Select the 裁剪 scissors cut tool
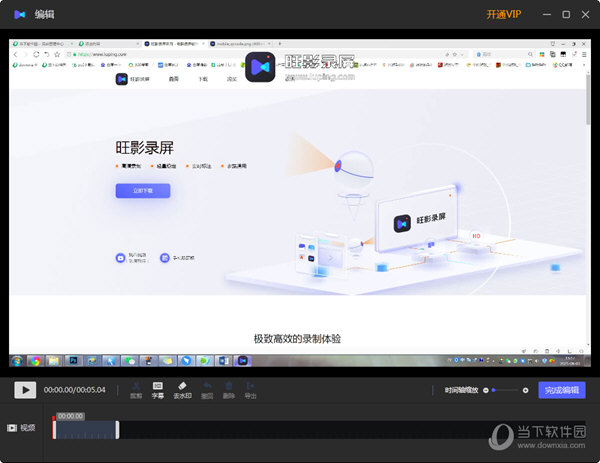 tap(136, 390)
